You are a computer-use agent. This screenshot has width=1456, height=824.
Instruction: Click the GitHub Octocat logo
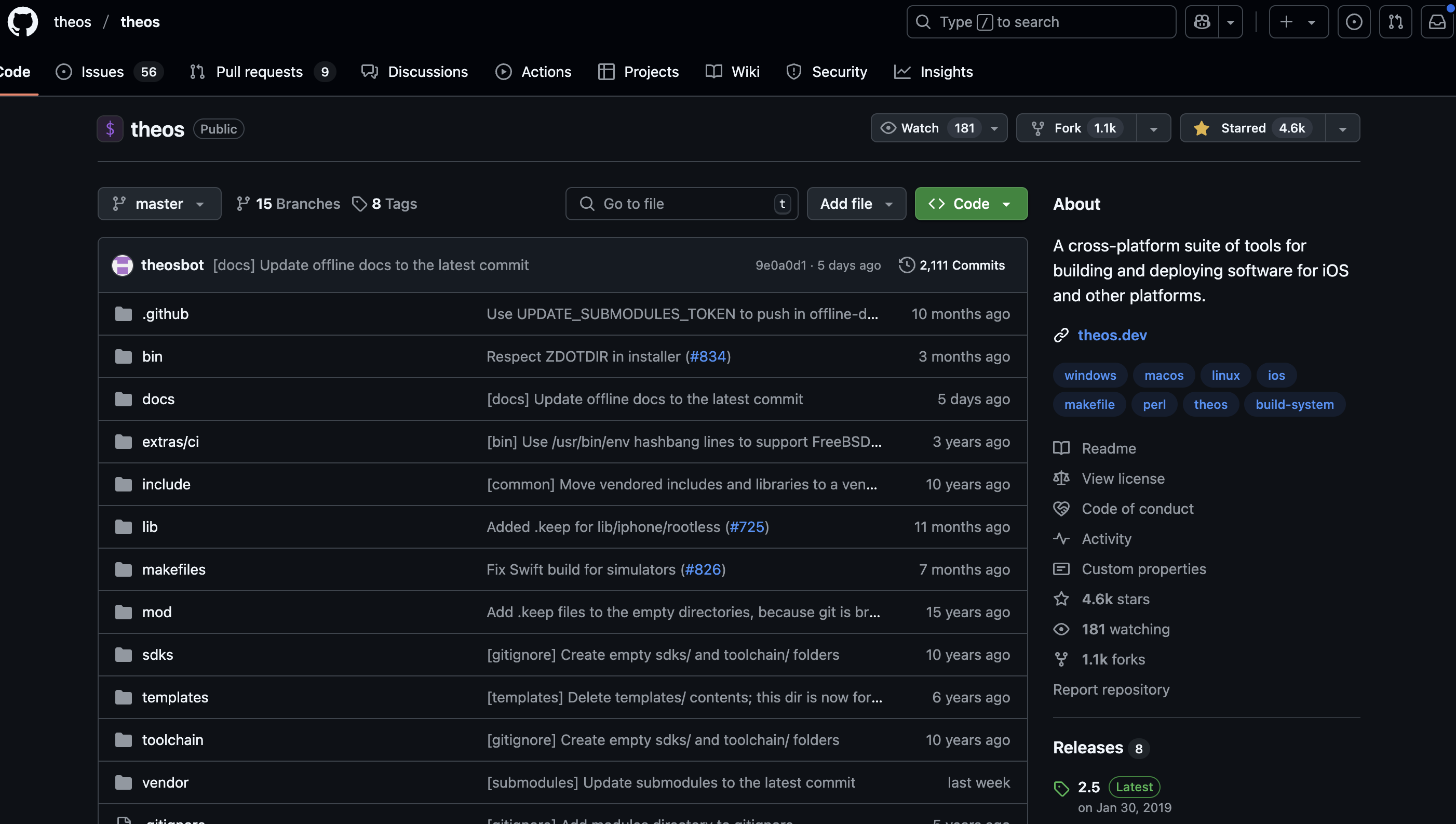point(23,21)
